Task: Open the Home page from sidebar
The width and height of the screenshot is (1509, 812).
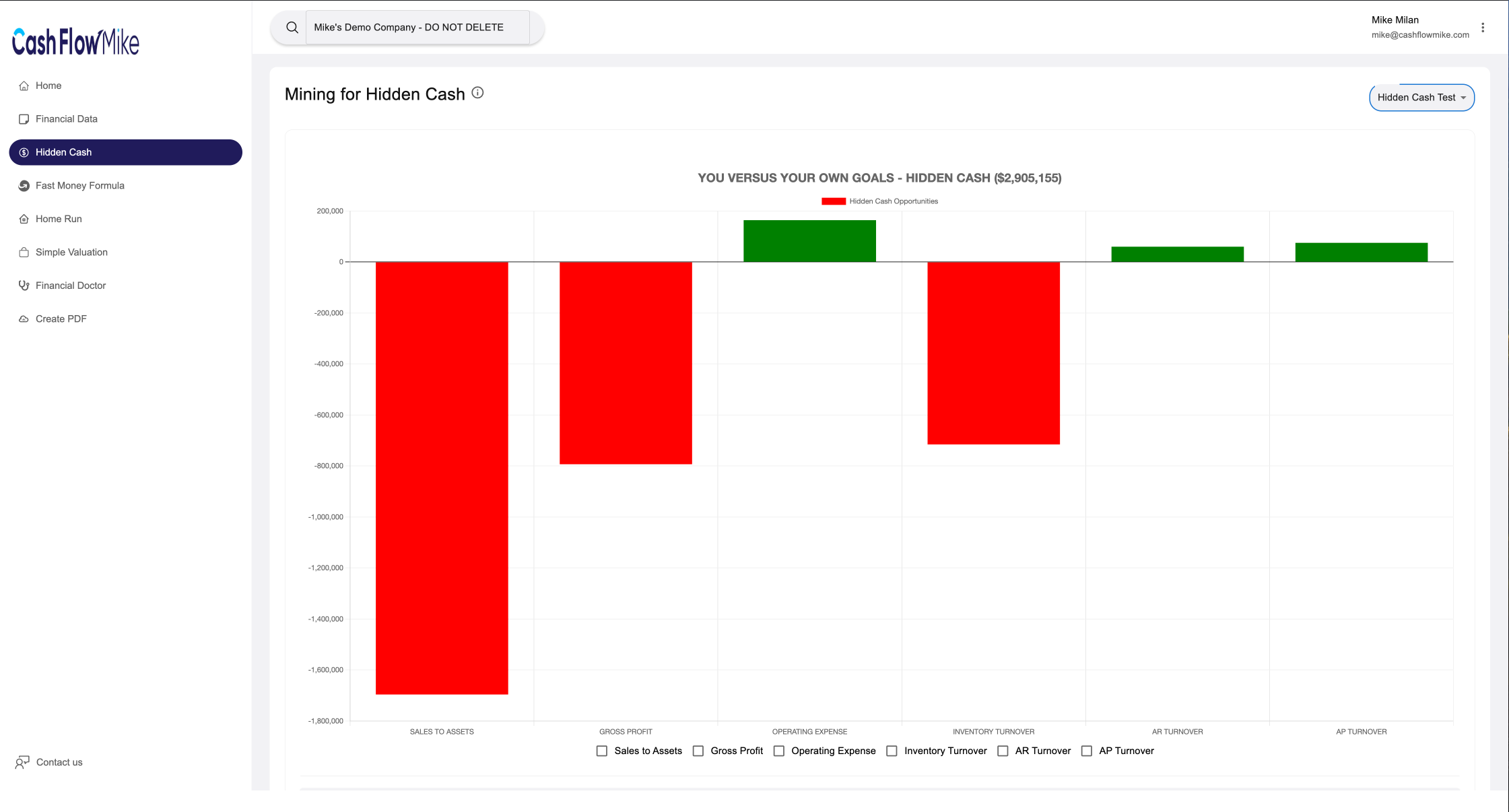Action: (48, 86)
